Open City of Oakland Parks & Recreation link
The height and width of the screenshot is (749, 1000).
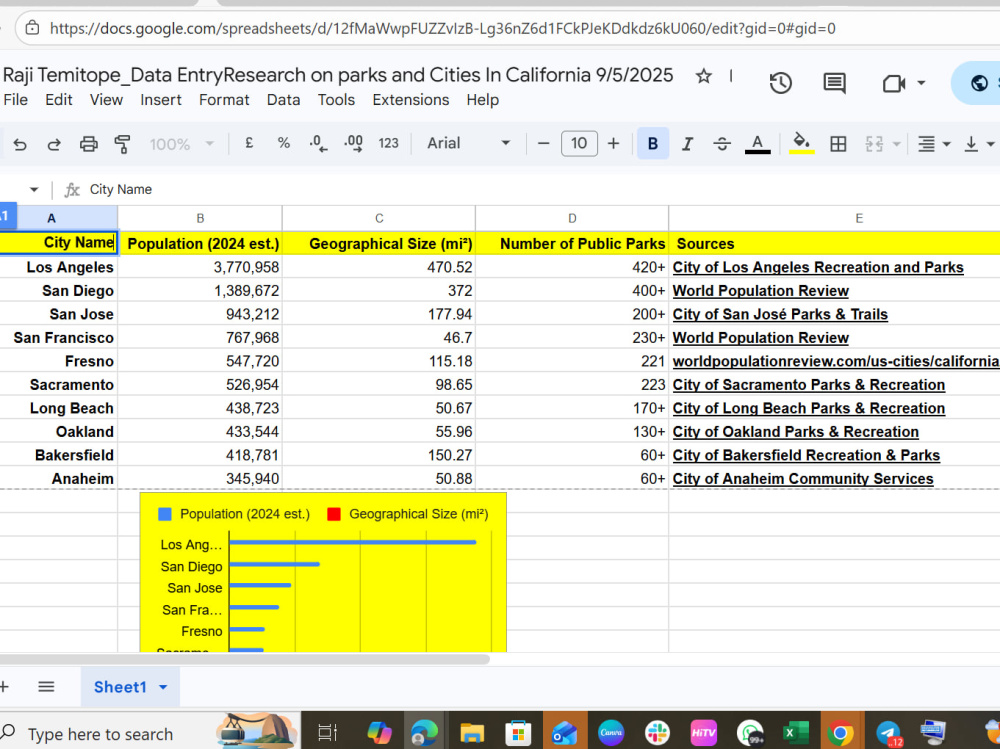[x=795, y=432]
